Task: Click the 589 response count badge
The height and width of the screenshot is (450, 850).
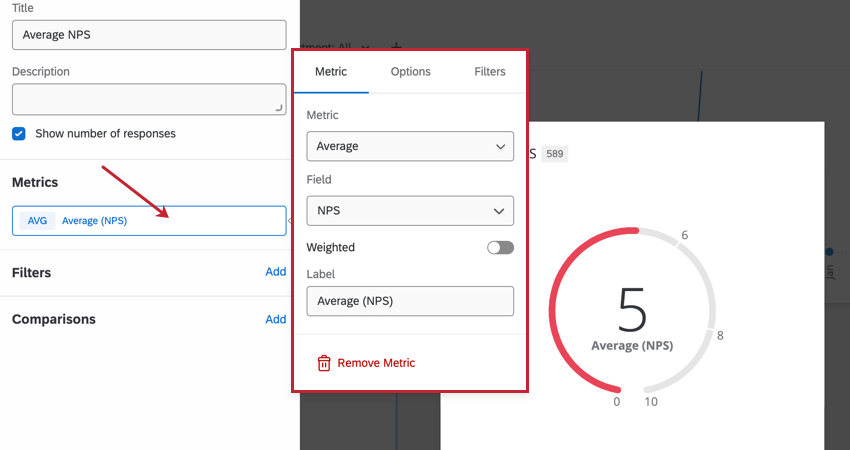Action: pos(555,154)
